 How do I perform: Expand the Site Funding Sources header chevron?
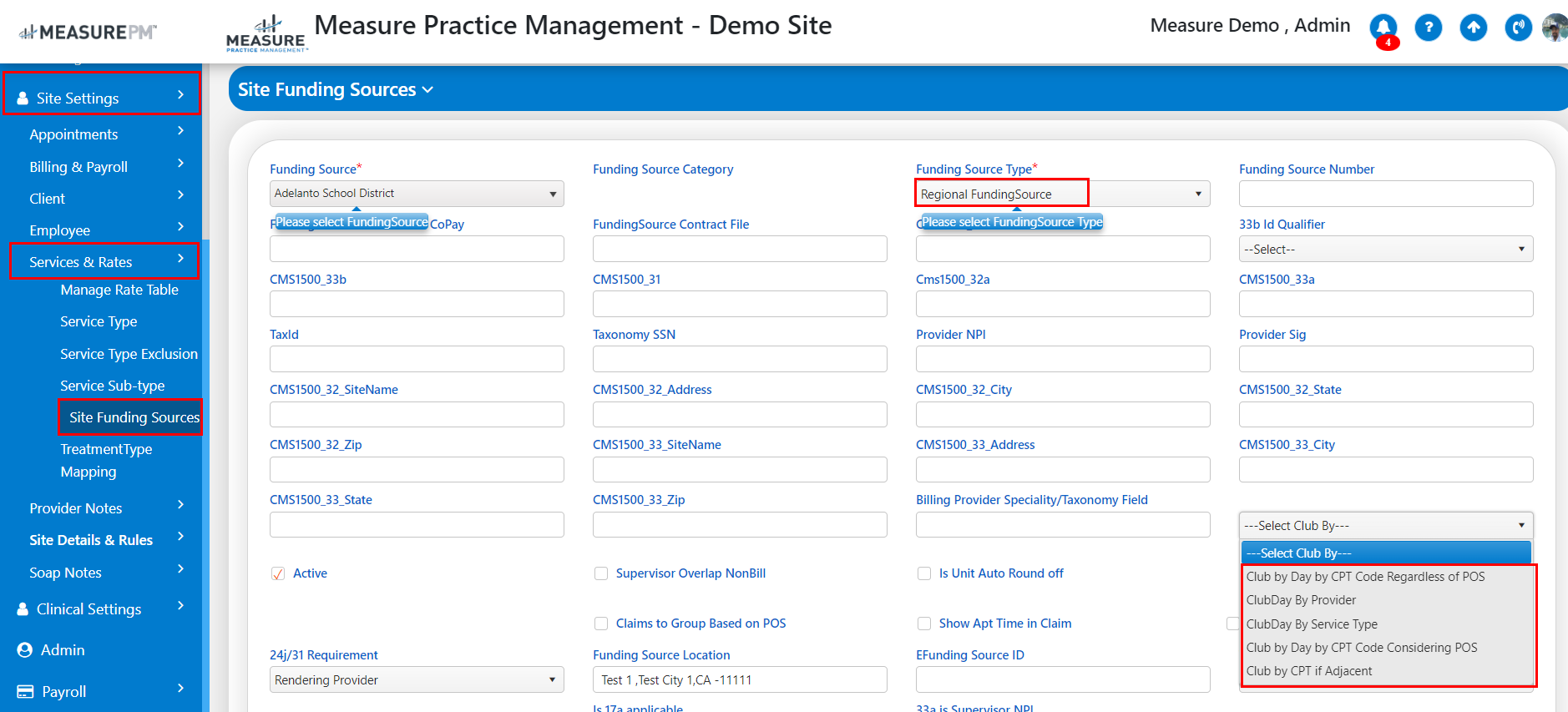pos(428,90)
